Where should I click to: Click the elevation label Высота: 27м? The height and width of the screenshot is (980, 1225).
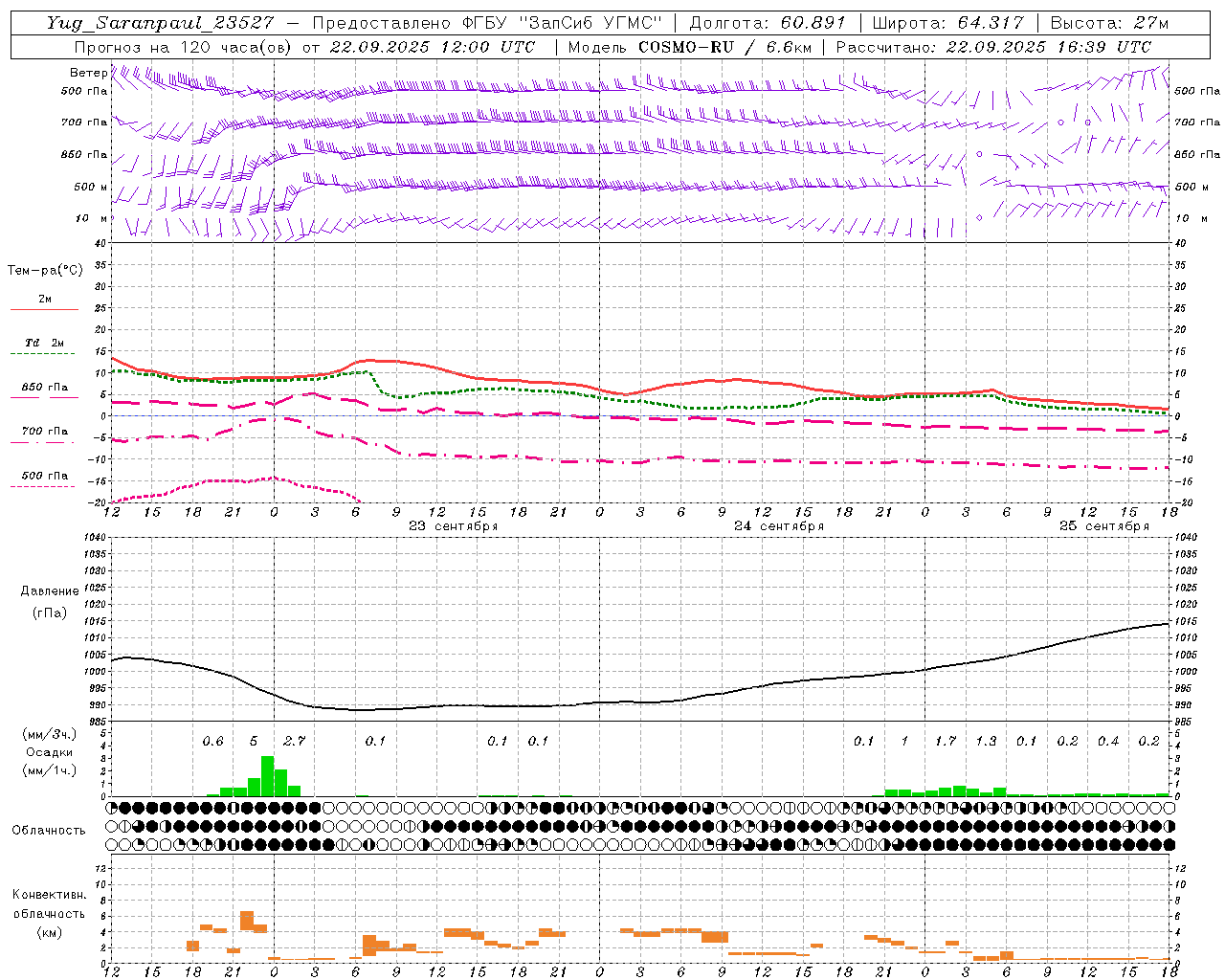click(1109, 23)
